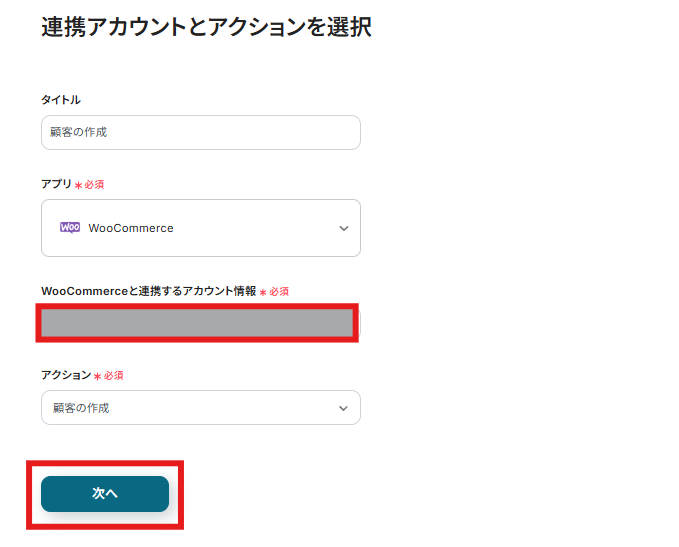
Task: Click 必須 marker beside アクション
Action: click(114, 376)
